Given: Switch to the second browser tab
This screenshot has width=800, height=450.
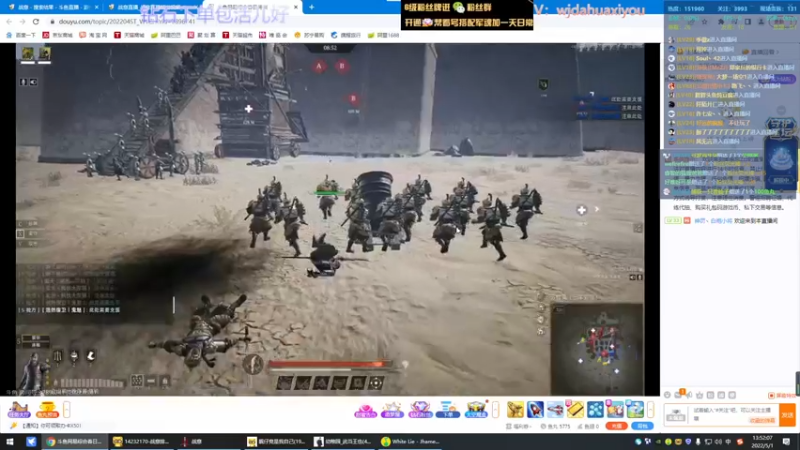Looking at the screenshot, I should click(153, 7).
